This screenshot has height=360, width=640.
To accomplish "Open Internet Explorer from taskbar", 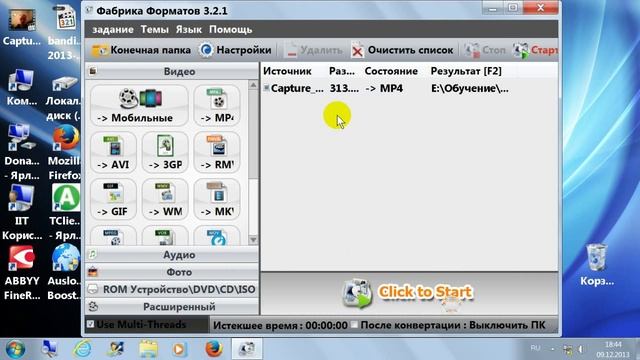I will pyautogui.click(x=82, y=349).
